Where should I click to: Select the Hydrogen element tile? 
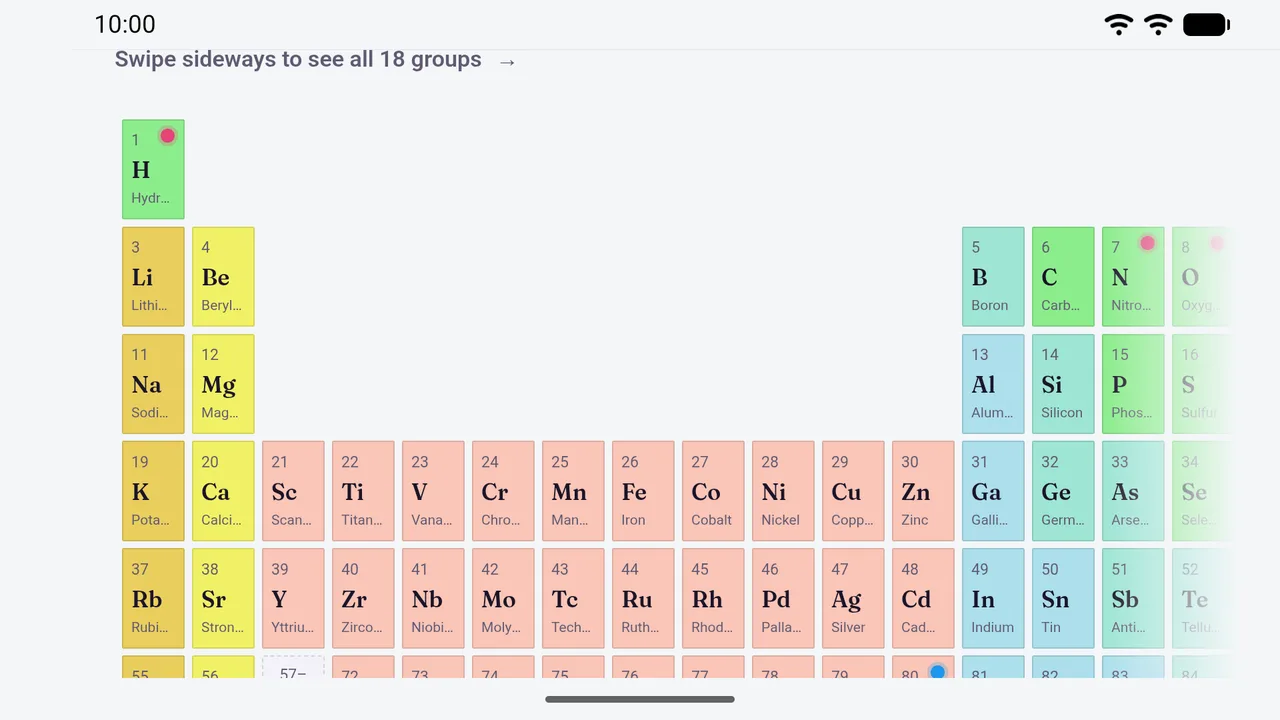153,169
